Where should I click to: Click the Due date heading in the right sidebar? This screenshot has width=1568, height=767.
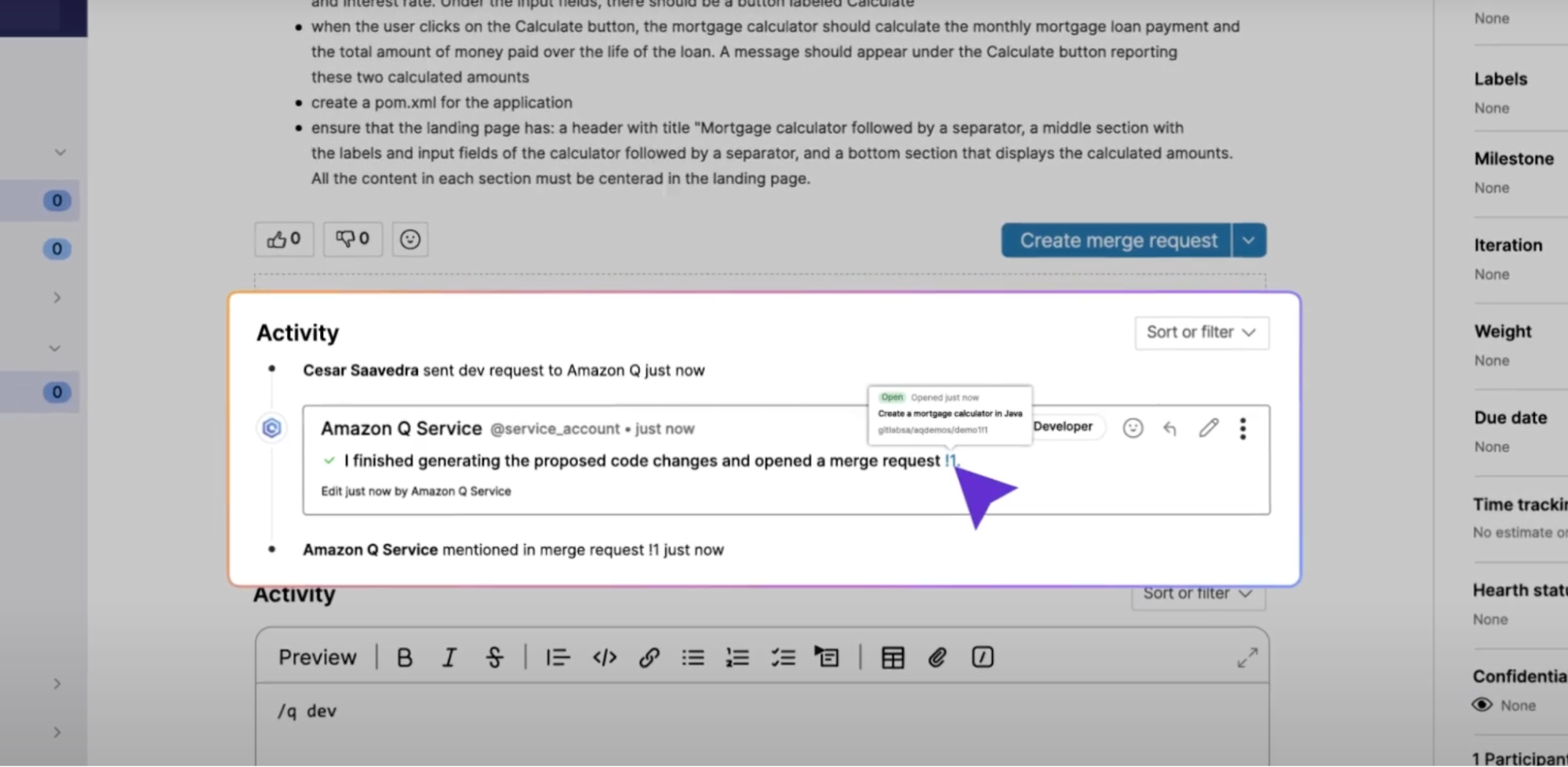pyautogui.click(x=1510, y=418)
